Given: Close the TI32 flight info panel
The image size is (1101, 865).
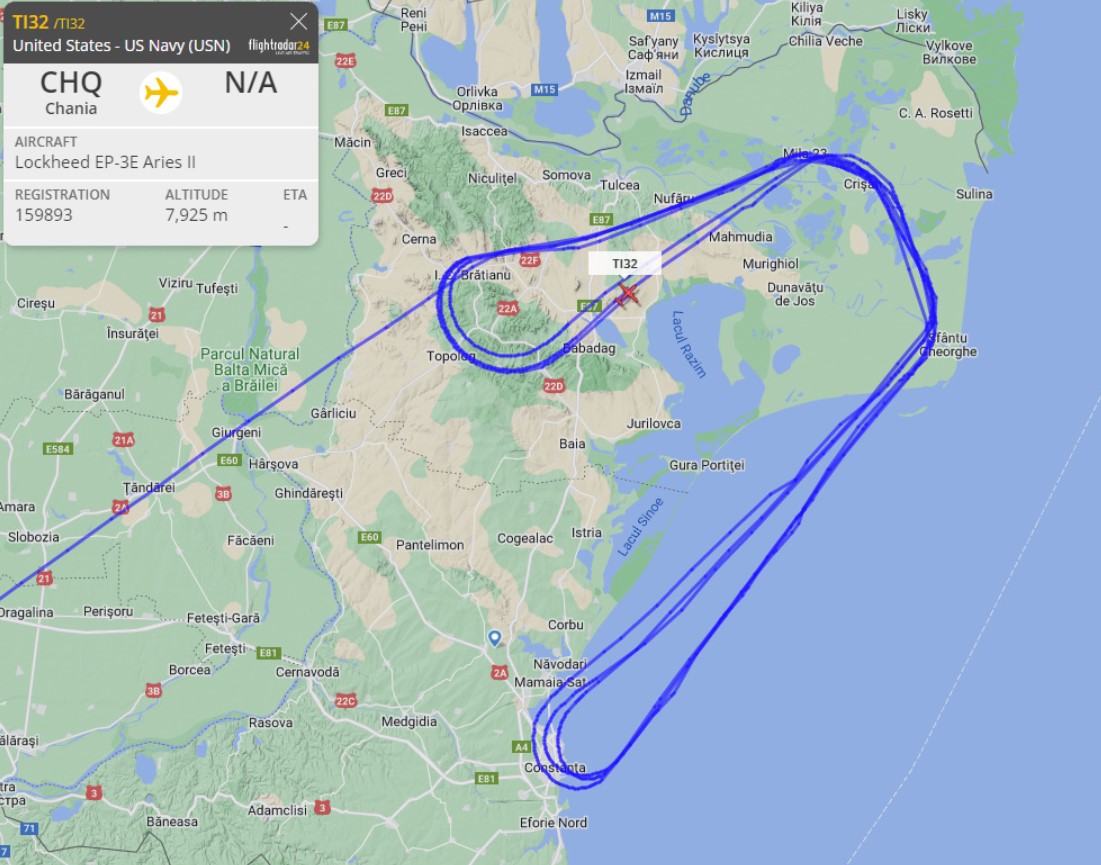Looking at the screenshot, I should pos(298,22).
